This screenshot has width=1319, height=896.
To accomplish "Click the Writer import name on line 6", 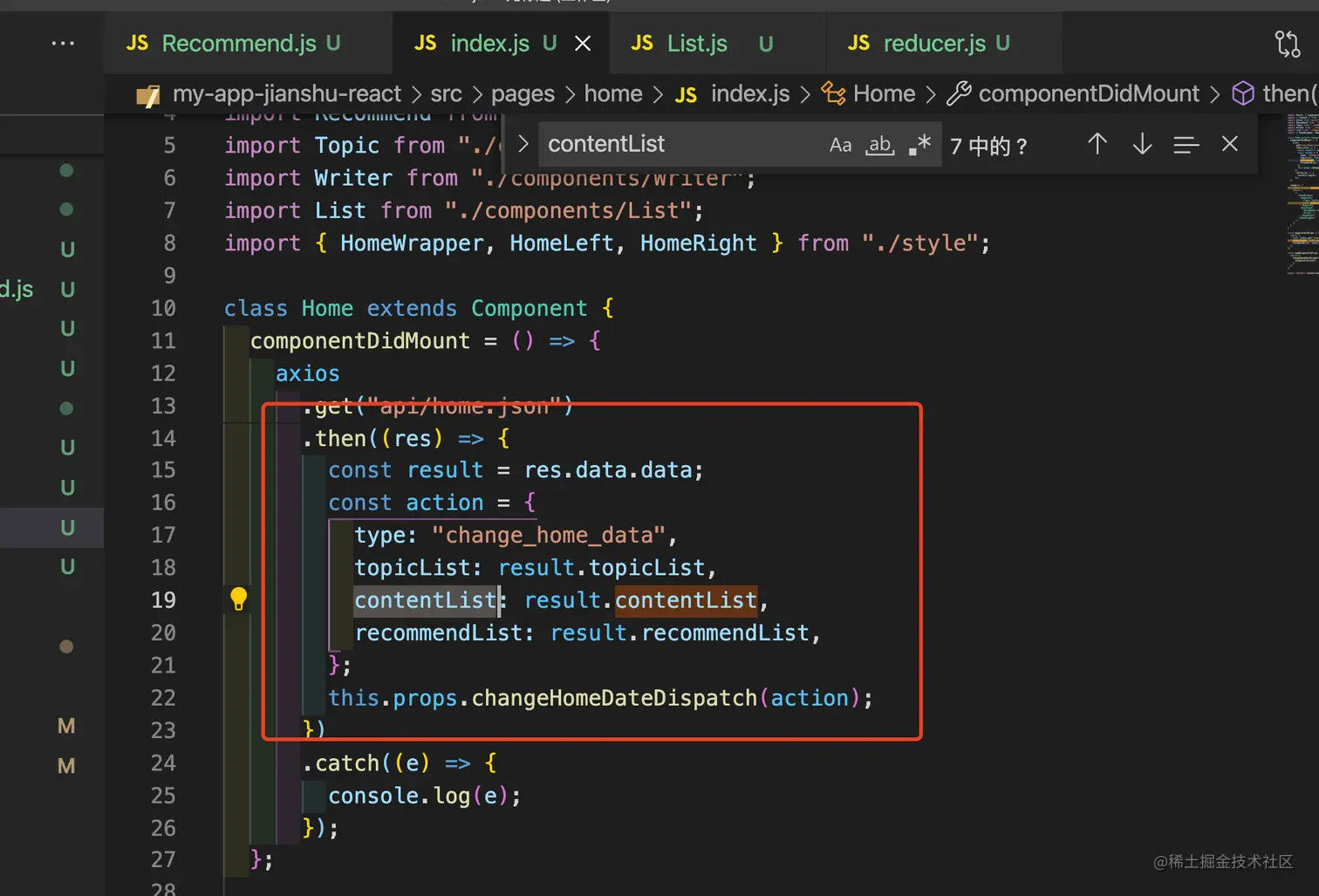I will [353, 179].
